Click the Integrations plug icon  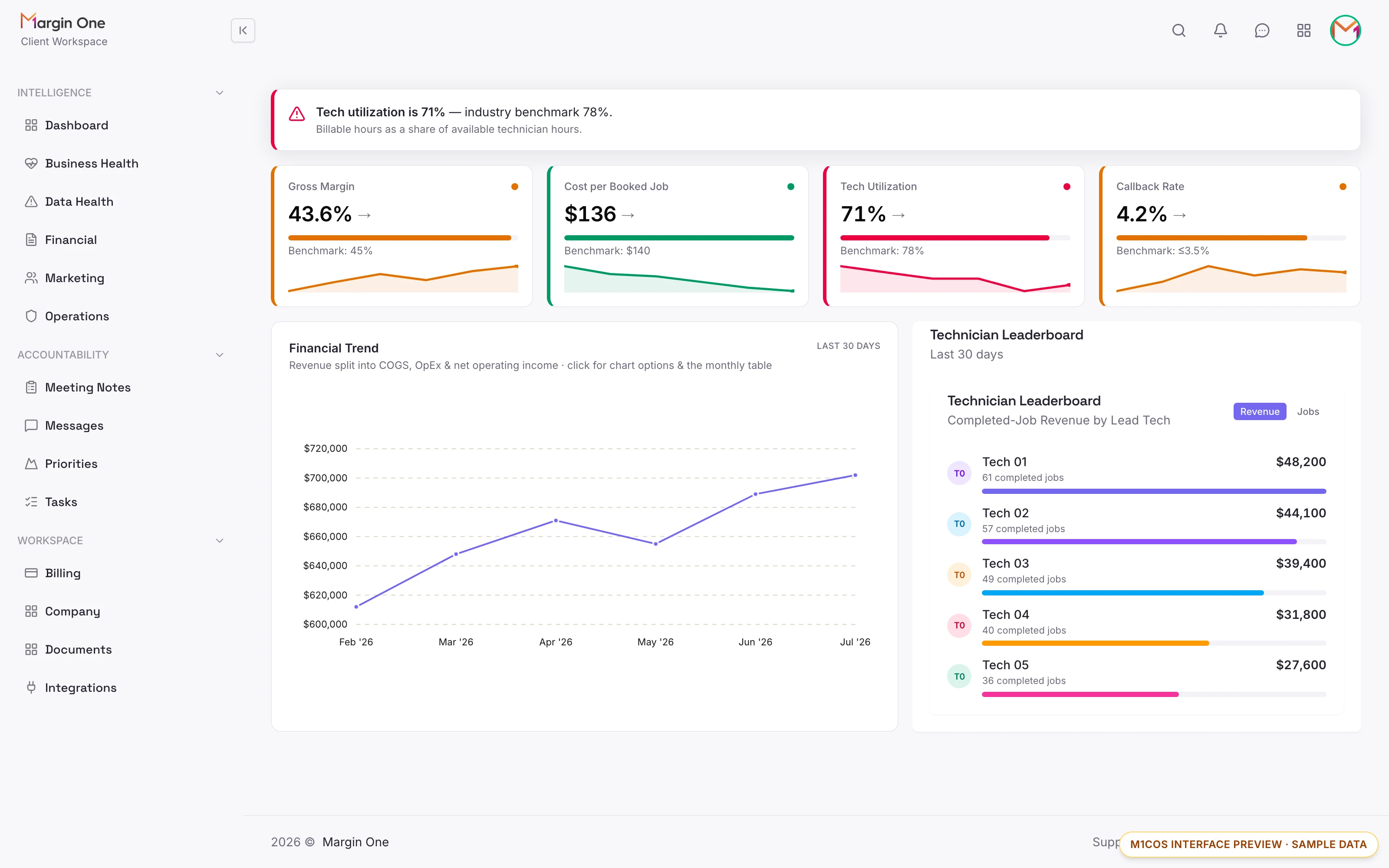(x=31, y=688)
